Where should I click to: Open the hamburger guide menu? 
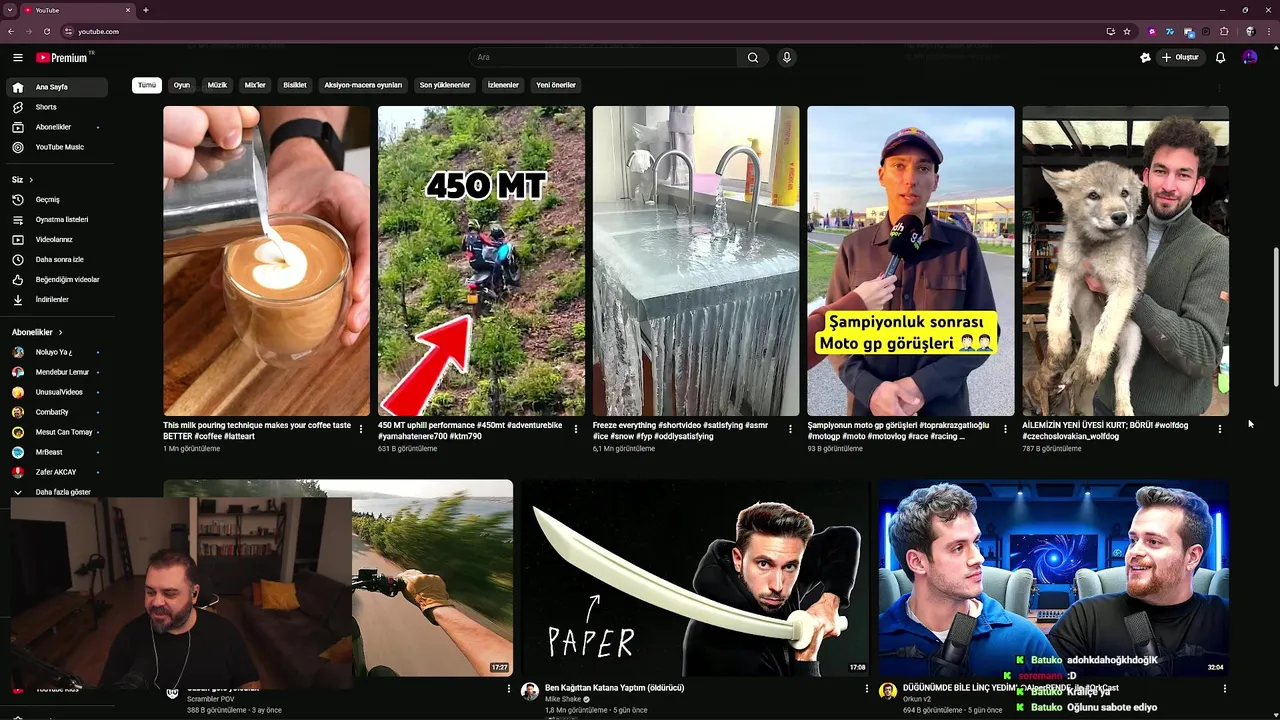17,58
